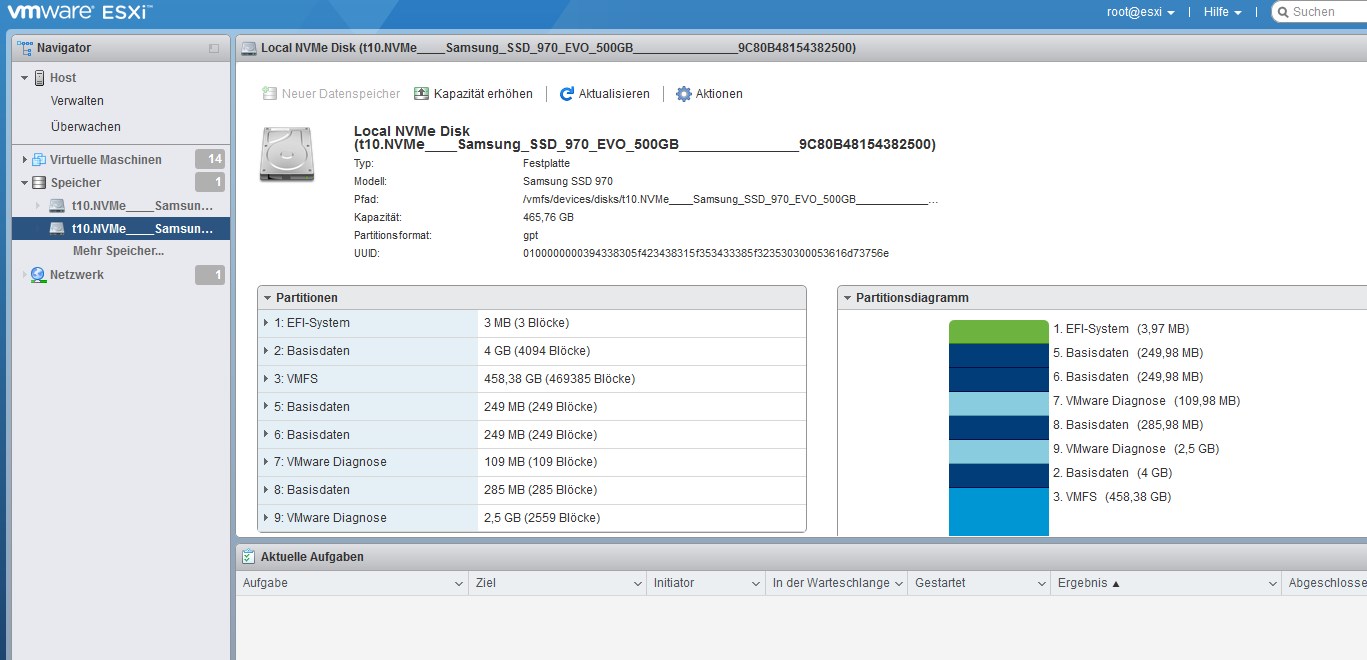
Task: Open Aktionen via the gear icon
Action: tap(684, 94)
